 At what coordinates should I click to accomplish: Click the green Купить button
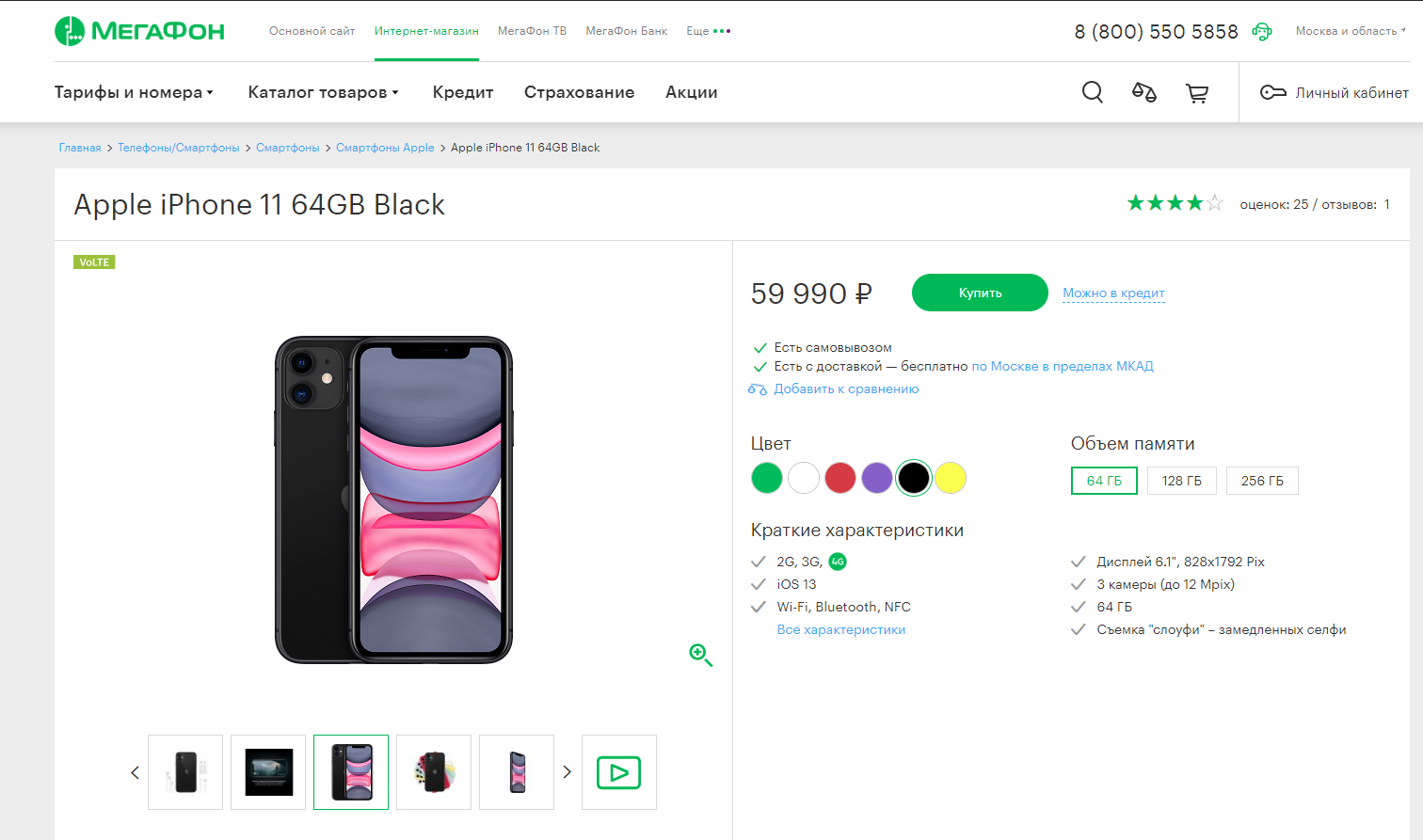point(980,293)
